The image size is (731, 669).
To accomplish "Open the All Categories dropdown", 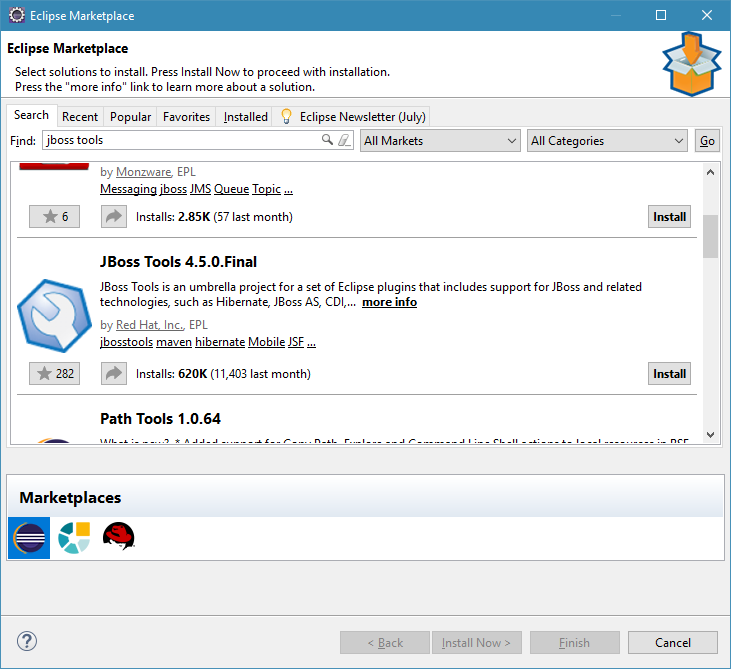I will [607, 141].
